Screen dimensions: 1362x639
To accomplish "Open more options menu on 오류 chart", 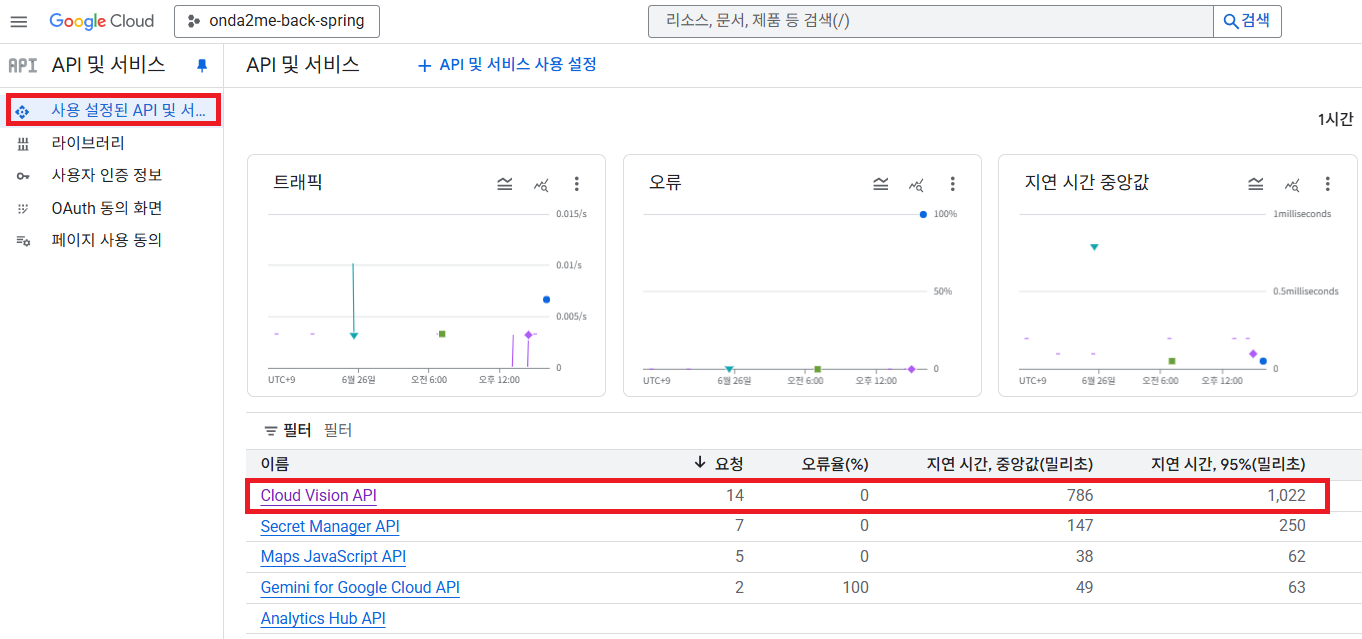I will click(x=952, y=184).
